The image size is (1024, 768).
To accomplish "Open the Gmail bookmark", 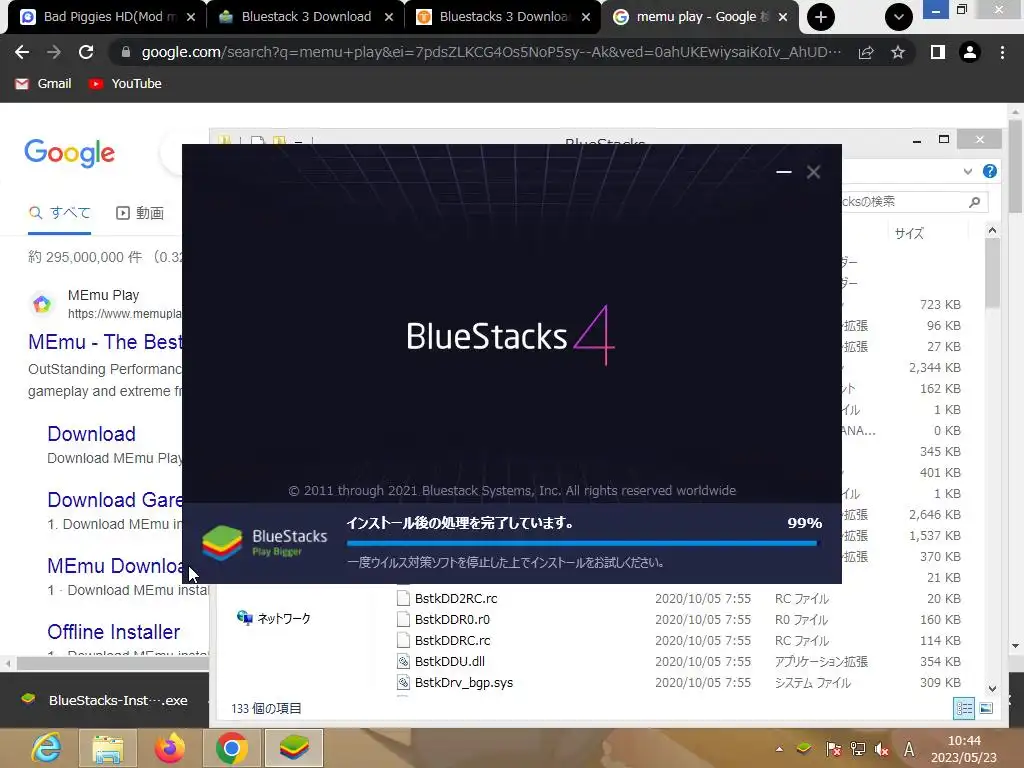I will click(43, 84).
